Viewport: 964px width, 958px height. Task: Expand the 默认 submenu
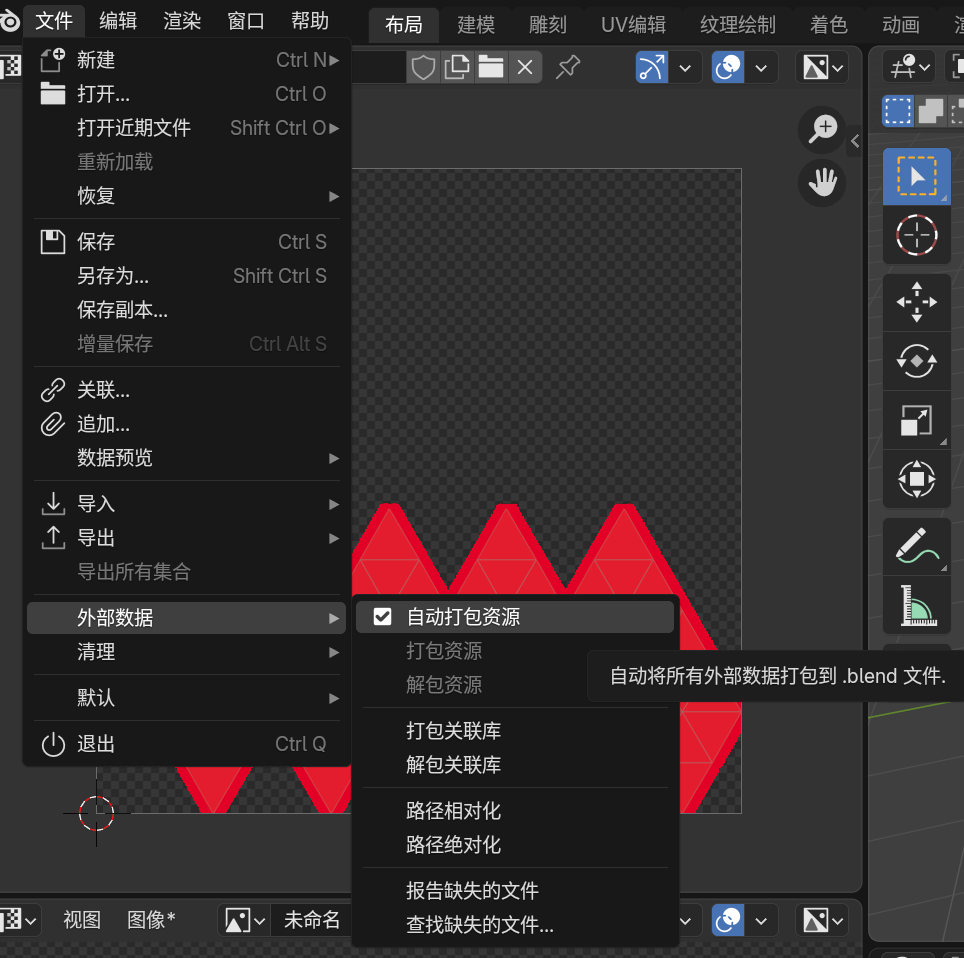187,697
